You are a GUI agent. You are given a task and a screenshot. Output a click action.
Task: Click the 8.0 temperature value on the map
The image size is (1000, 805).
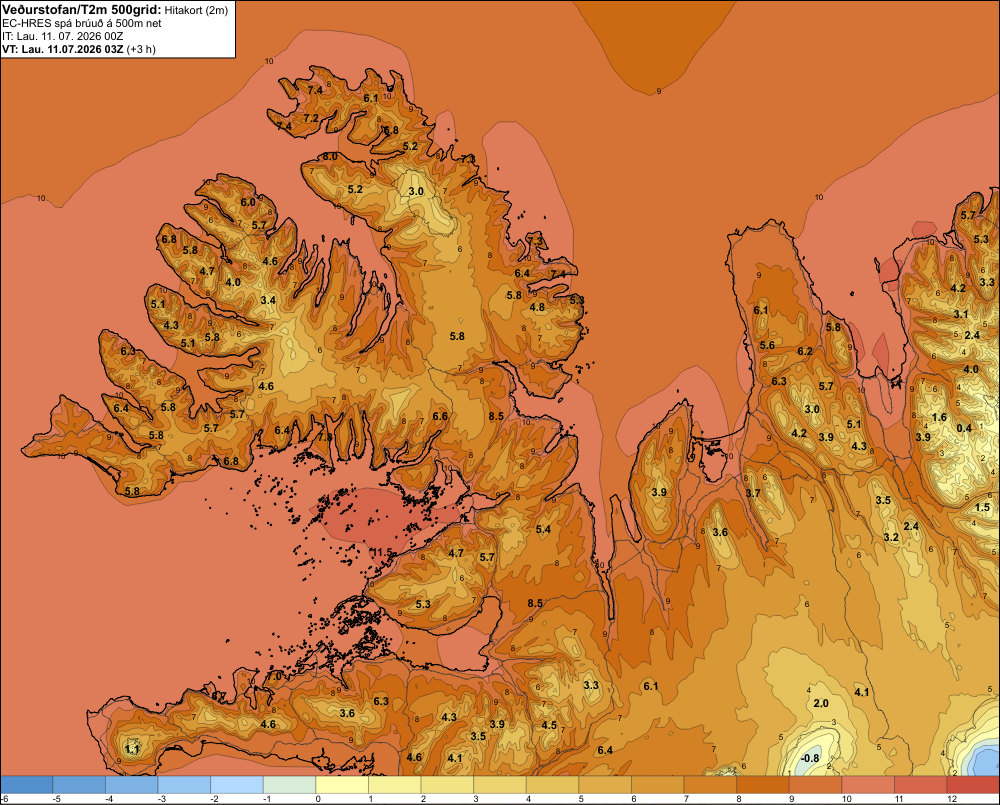330,156
